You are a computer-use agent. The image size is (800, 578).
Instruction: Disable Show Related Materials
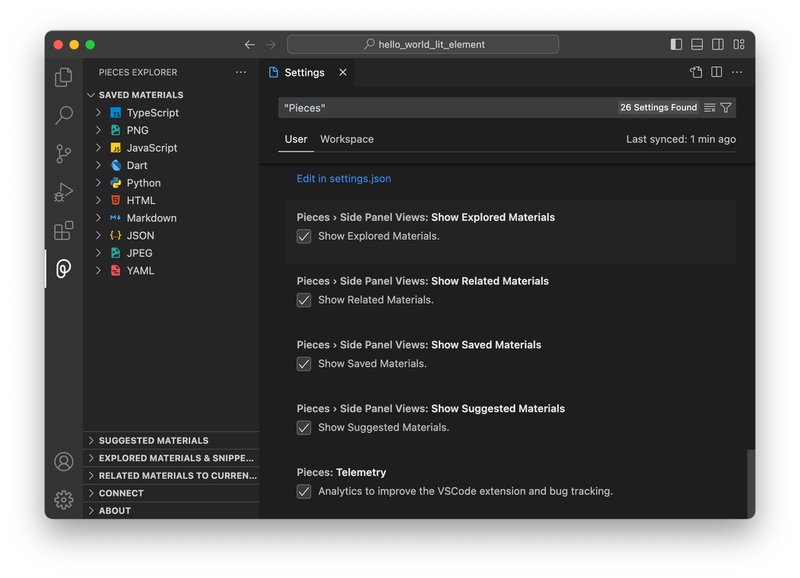(x=304, y=301)
